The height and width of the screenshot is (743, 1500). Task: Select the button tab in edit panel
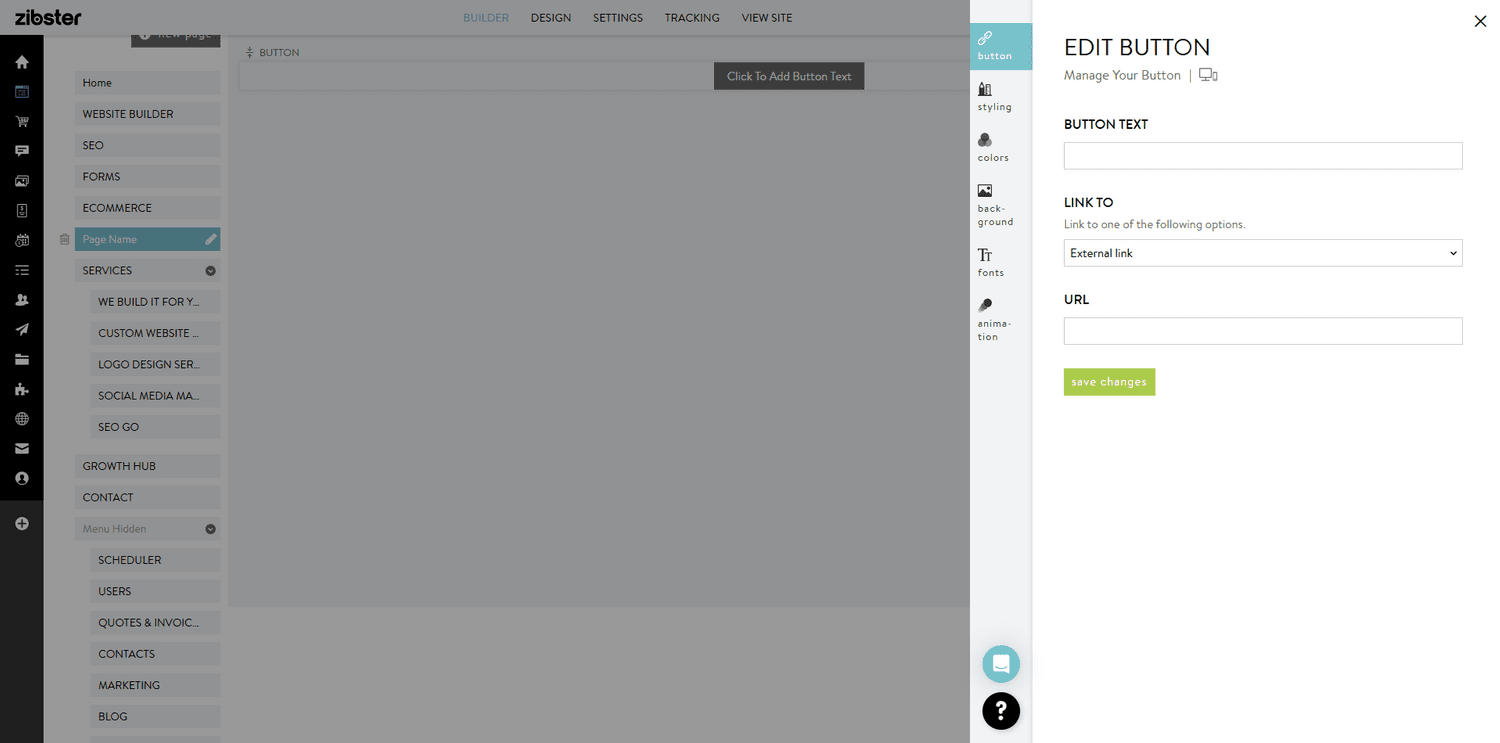pyautogui.click(x=1001, y=46)
